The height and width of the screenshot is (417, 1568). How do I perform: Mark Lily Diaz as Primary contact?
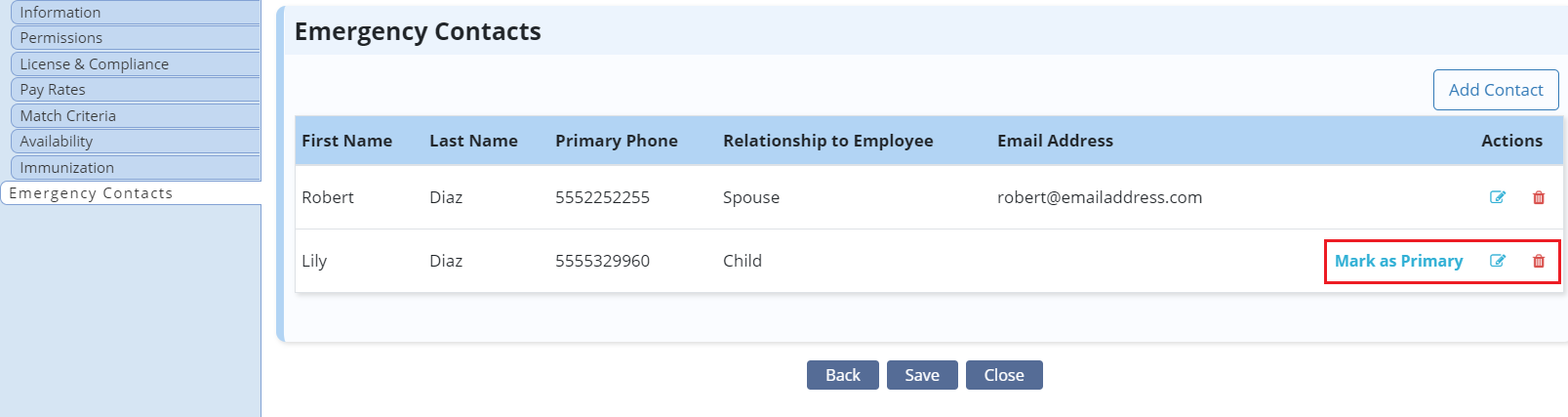[1398, 261]
